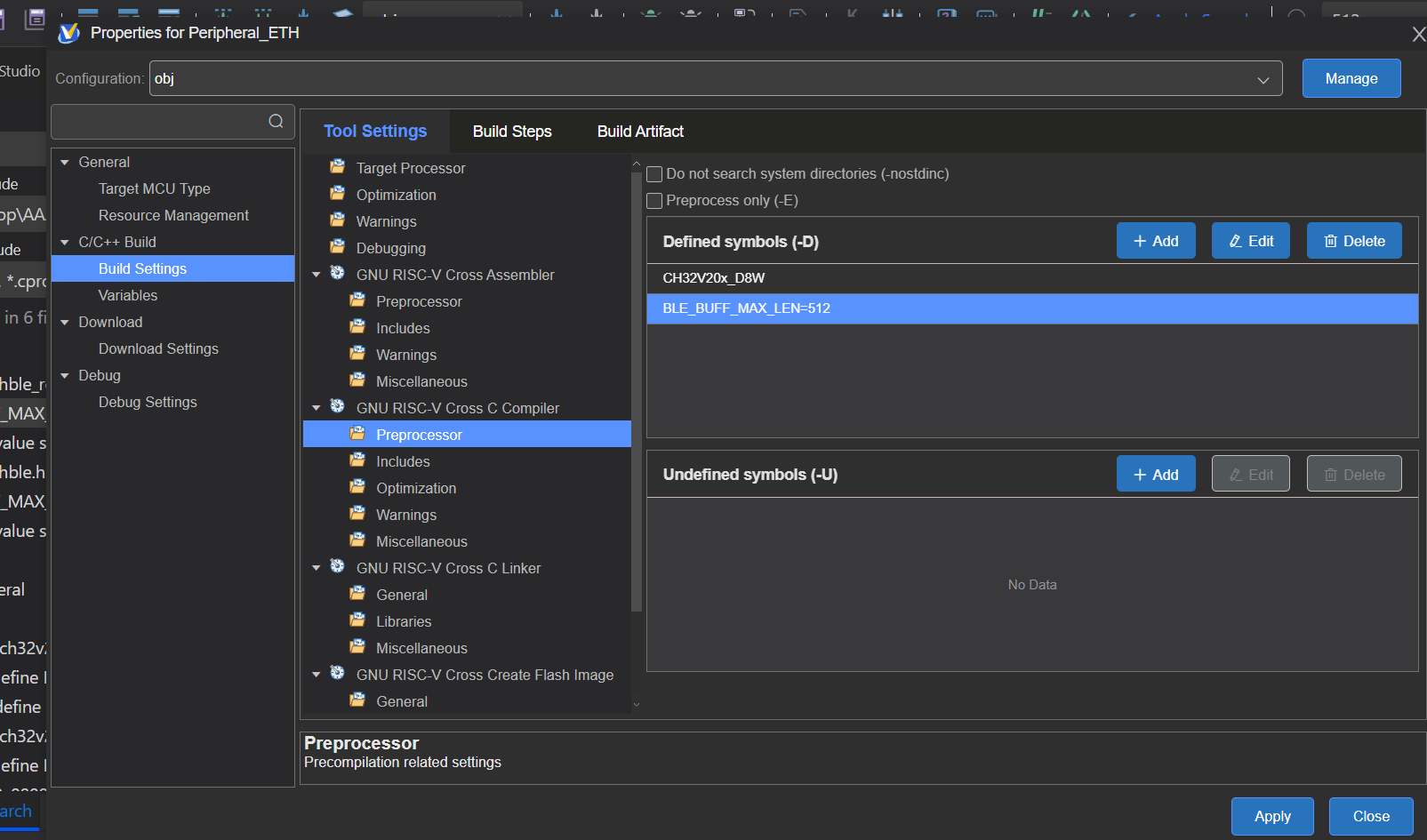Click the GNU RISC-V Cross C Linker gear icon
Screen dimensions: 1427x840
pos(338,567)
